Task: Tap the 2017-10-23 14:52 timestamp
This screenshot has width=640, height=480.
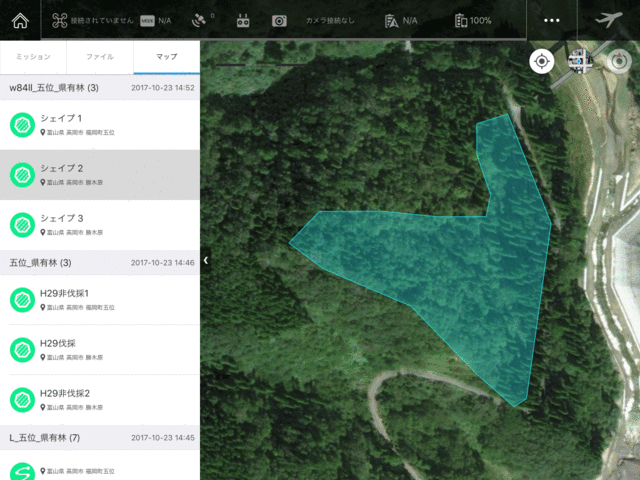Action: coord(163,88)
